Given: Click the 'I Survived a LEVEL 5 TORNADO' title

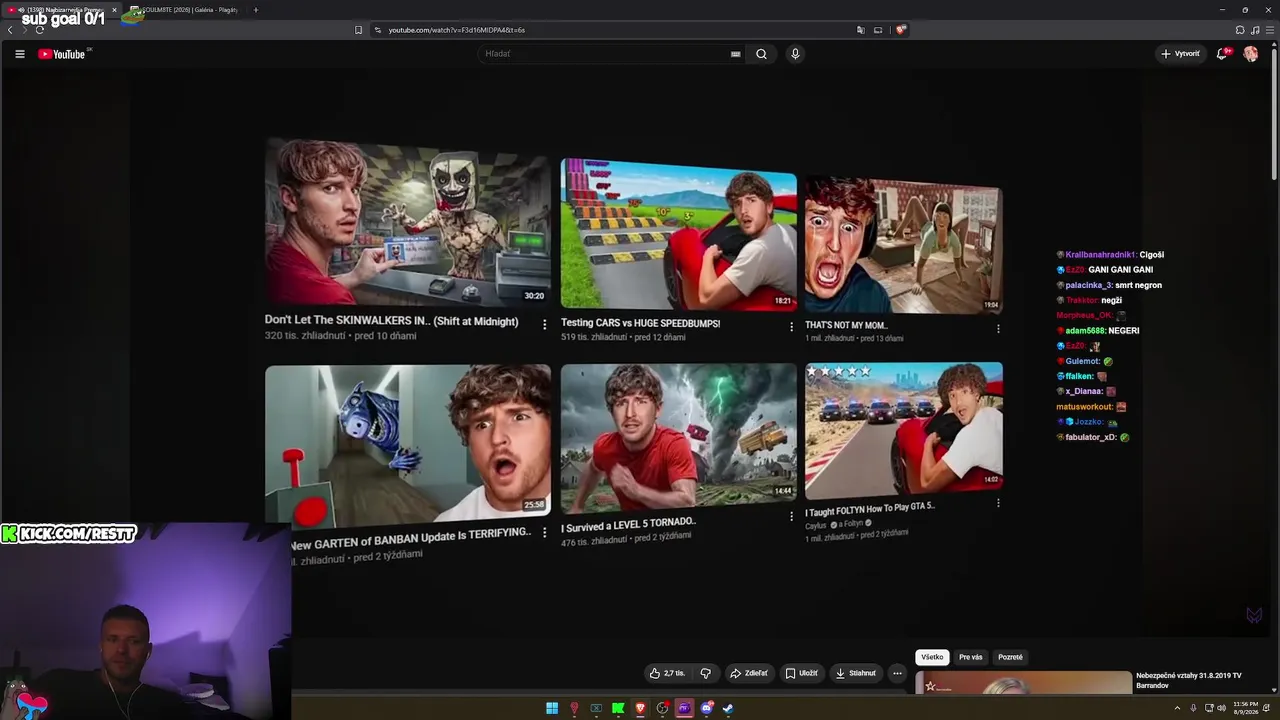Looking at the screenshot, I should pyautogui.click(x=628, y=525).
